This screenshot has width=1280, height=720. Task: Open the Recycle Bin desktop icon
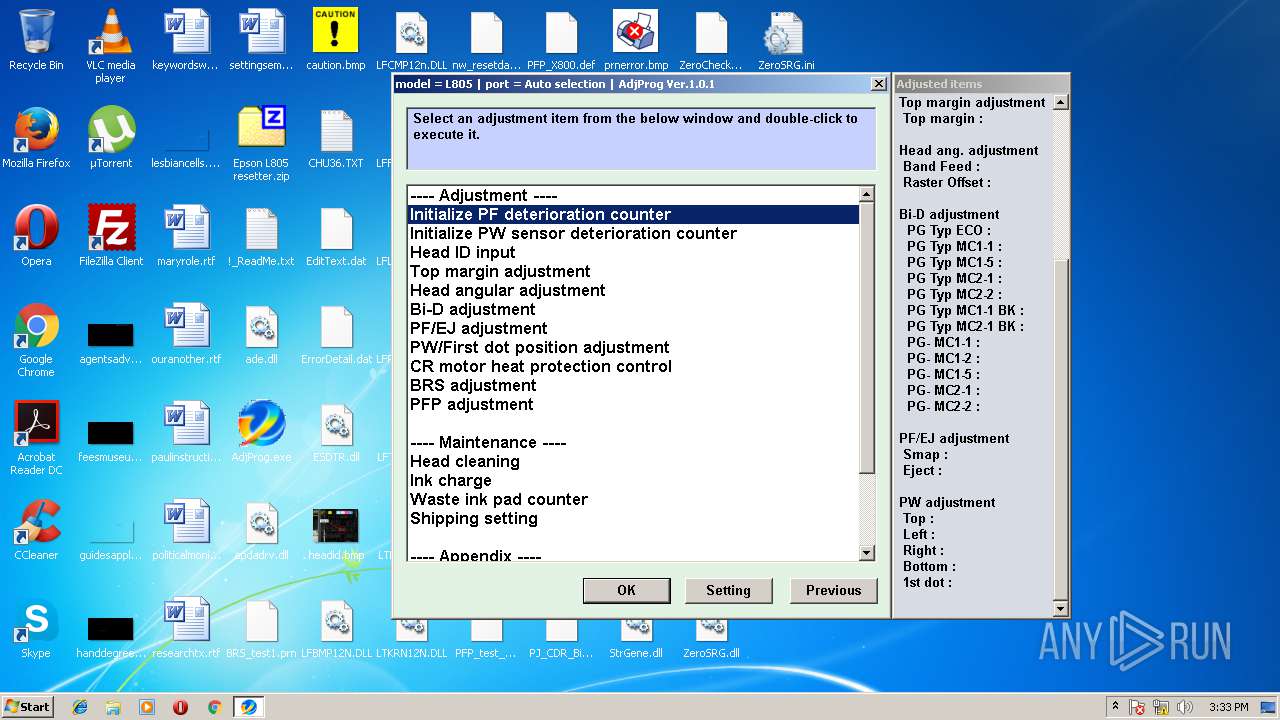(x=36, y=40)
